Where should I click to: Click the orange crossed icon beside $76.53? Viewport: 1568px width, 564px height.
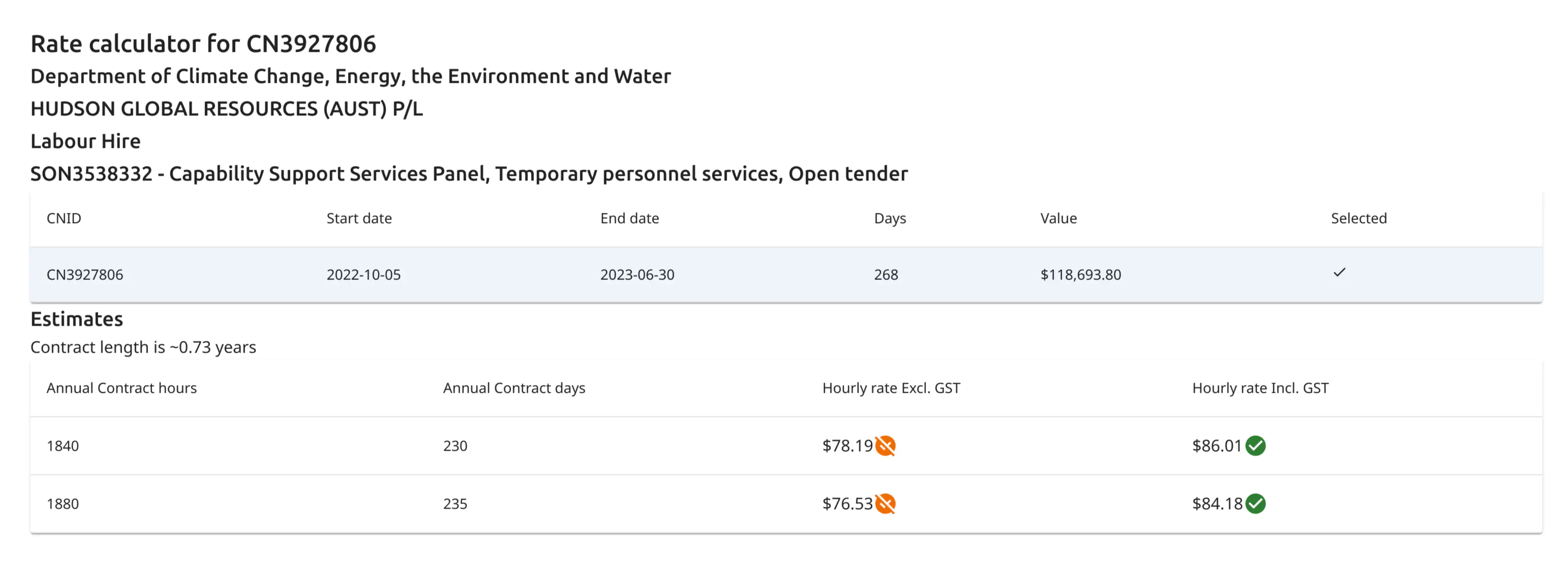click(x=885, y=503)
